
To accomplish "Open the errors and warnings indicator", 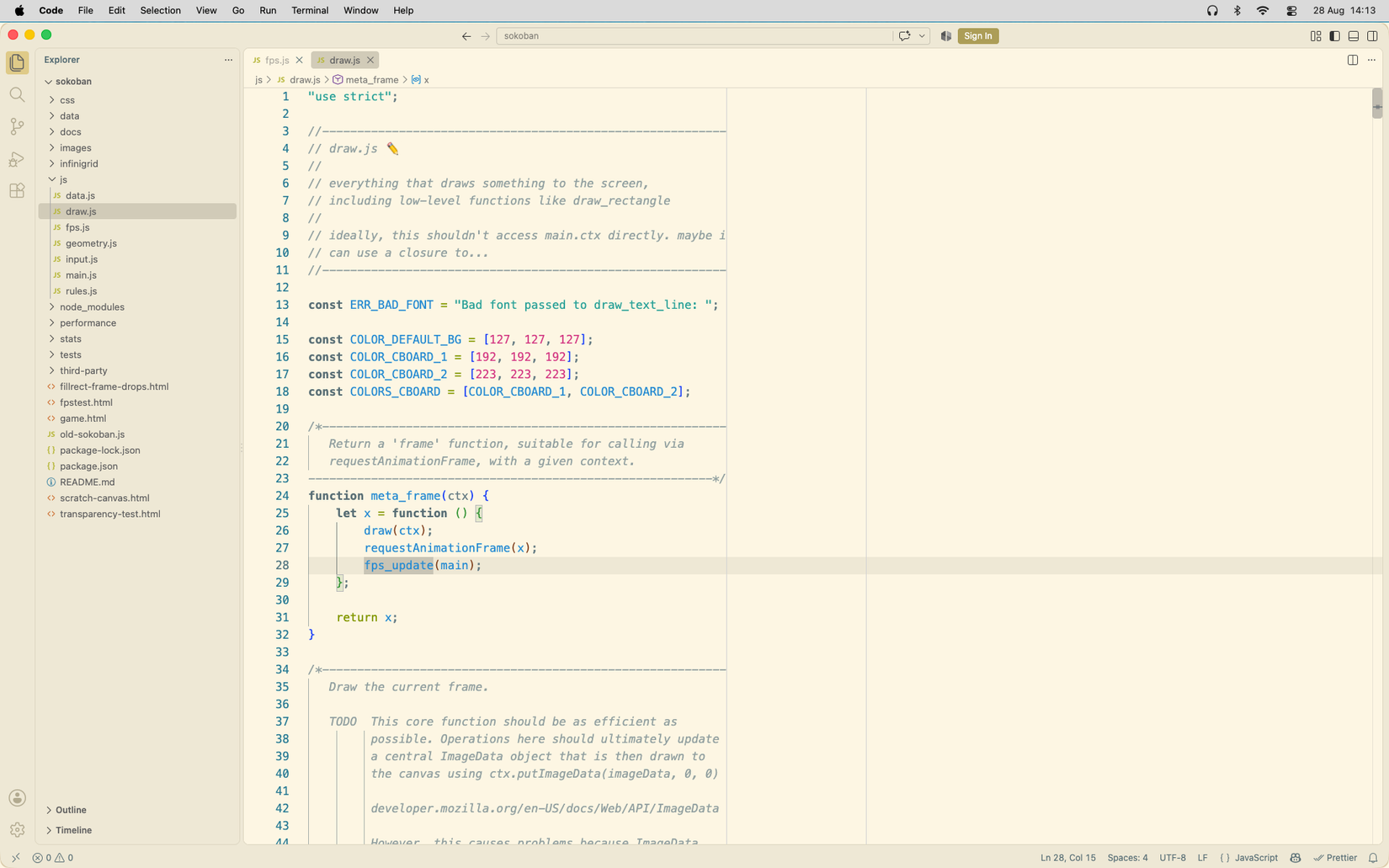I will point(53,858).
